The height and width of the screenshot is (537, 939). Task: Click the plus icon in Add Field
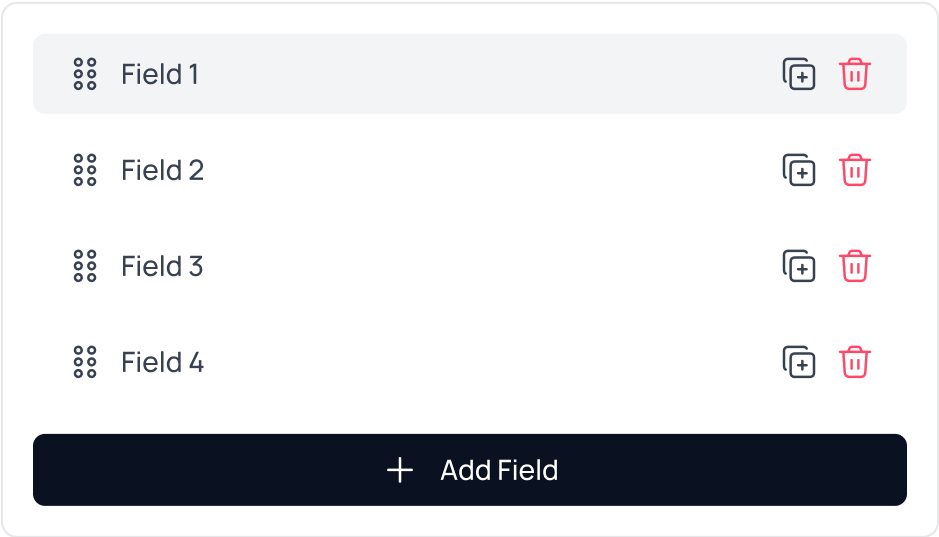(400, 470)
